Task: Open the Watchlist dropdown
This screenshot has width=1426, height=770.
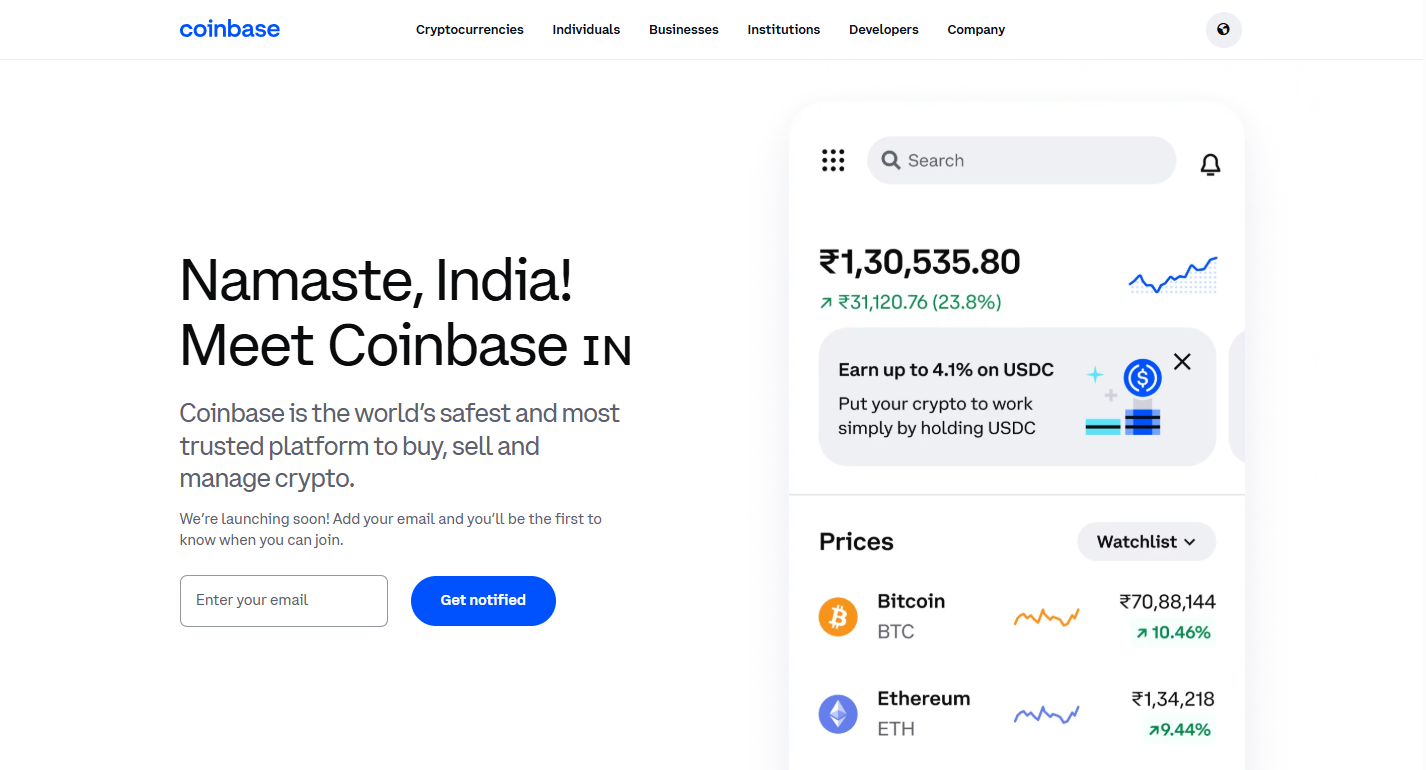Action: click(x=1146, y=541)
